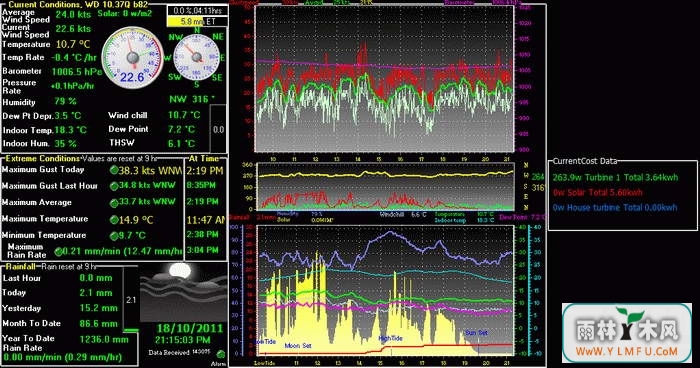Viewport: 700px width, 368px height.
Task: Click the Moon Set marker on bottom graph
Action: click(x=298, y=346)
